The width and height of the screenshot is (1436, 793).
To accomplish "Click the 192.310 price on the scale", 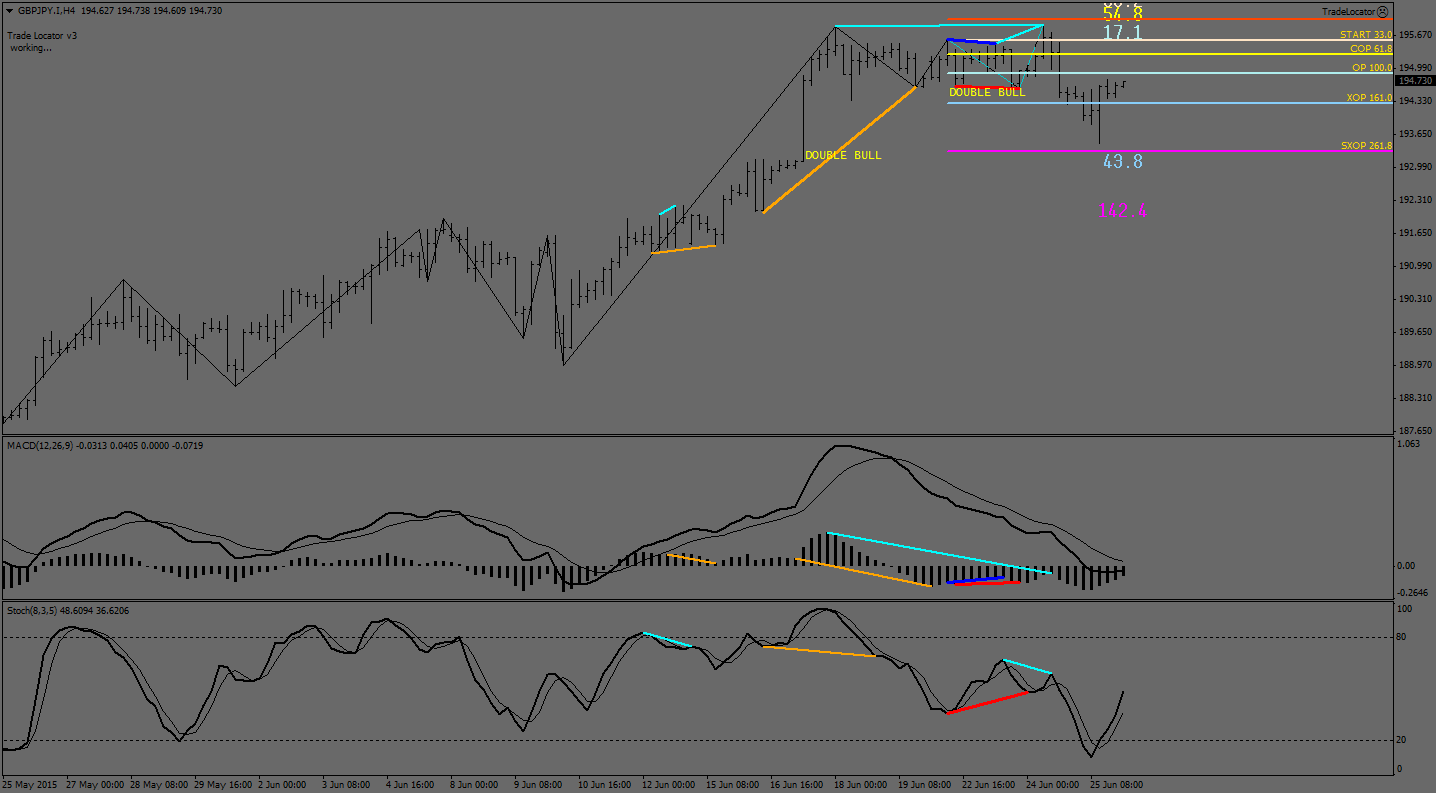I will 1415,200.
